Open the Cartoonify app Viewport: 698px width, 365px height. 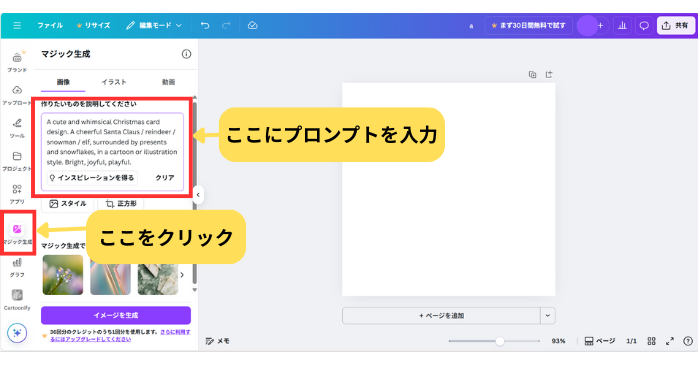tap(17, 300)
